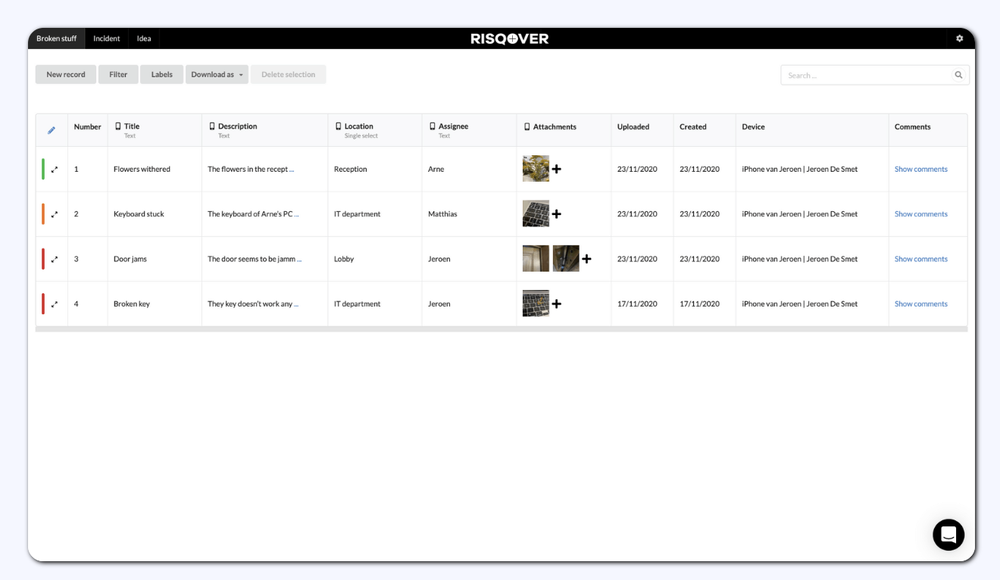Open settings via the gear icon

coord(959,38)
